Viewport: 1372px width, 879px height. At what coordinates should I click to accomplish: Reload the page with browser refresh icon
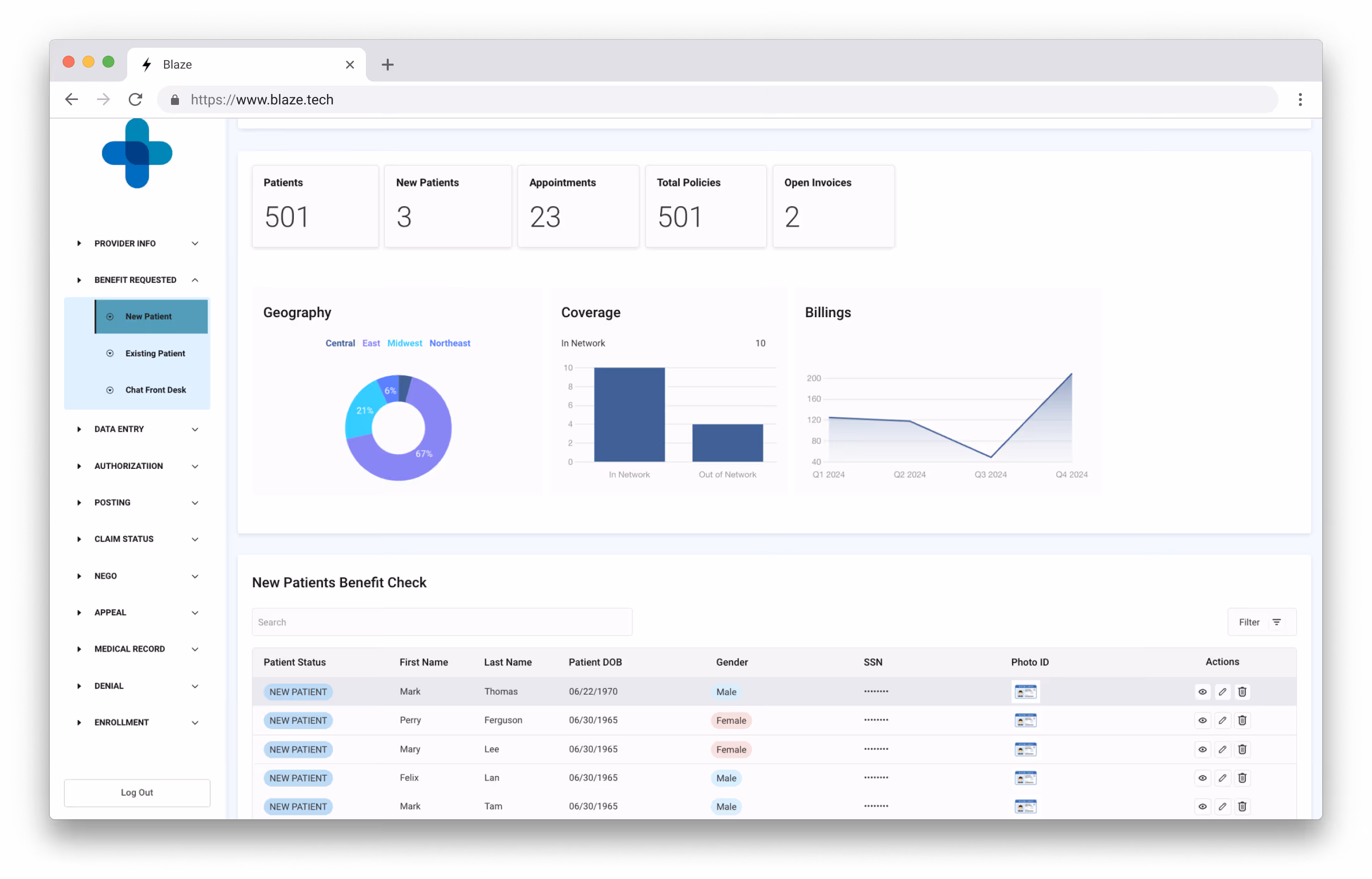click(x=135, y=99)
